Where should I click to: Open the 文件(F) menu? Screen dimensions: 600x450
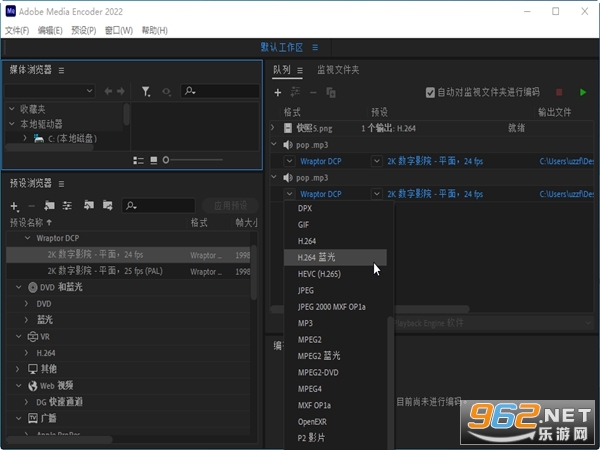17,31
